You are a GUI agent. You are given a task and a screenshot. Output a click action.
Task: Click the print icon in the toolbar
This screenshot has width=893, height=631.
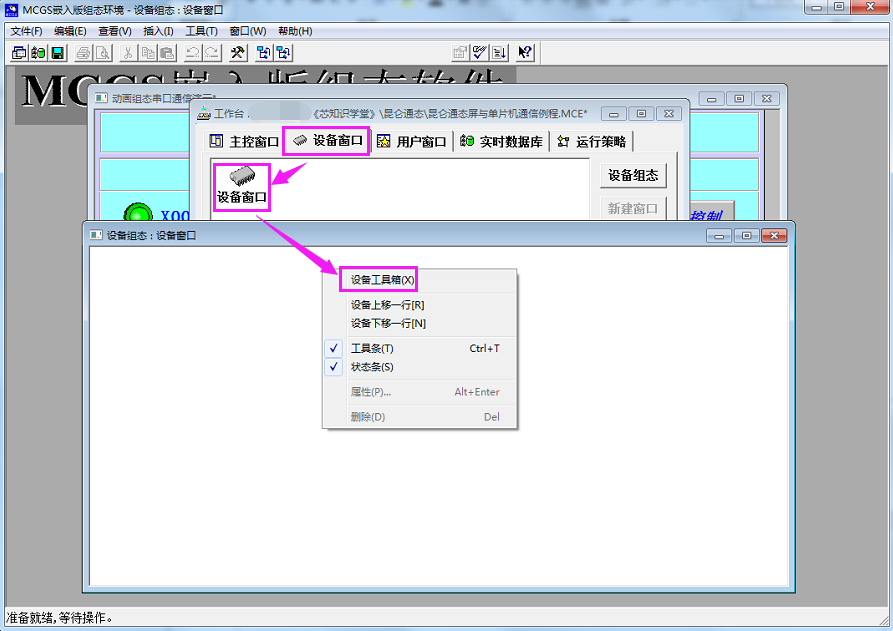click(x=83, y=53)
